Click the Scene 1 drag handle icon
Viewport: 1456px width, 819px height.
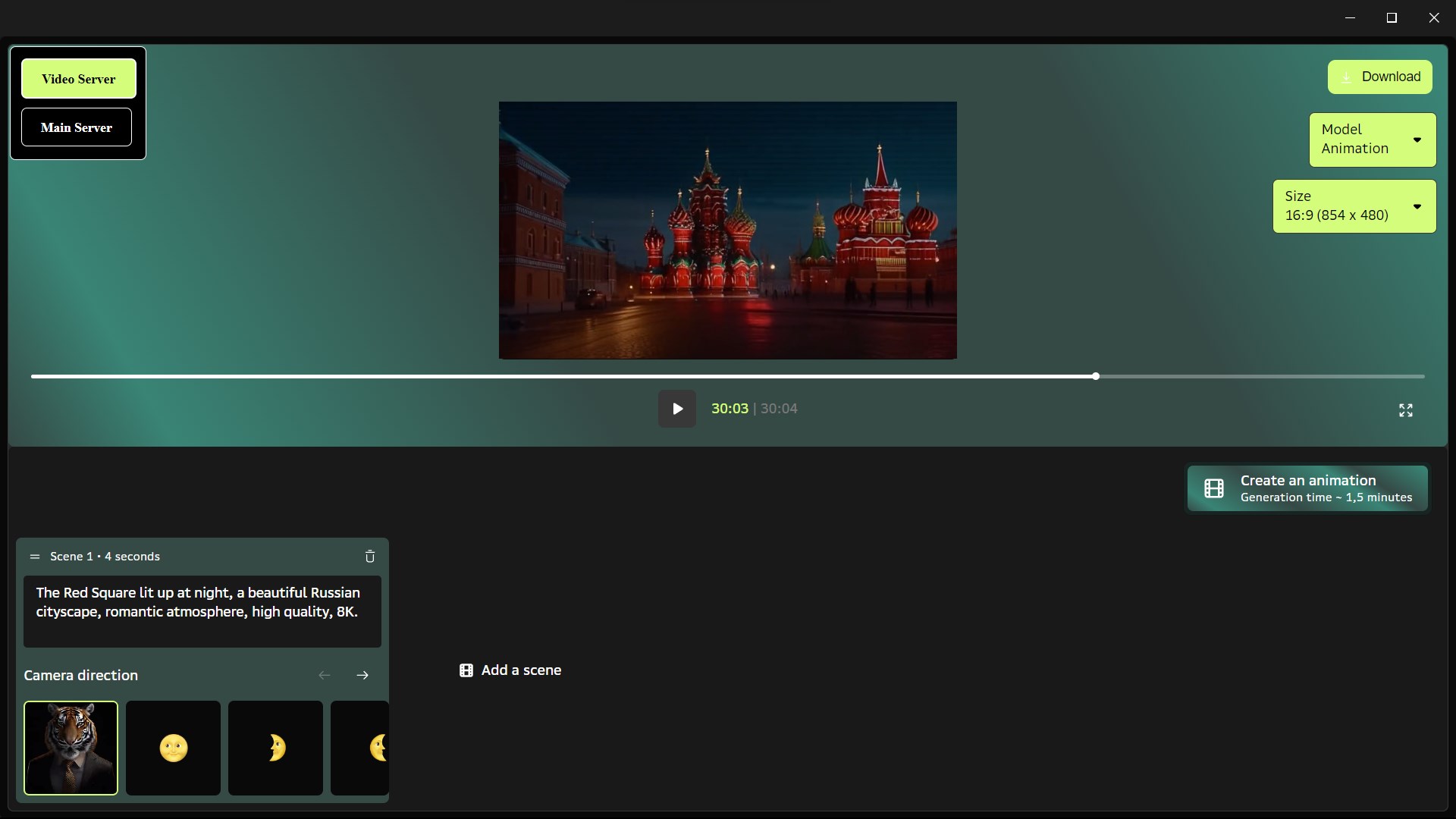[34, 557]
